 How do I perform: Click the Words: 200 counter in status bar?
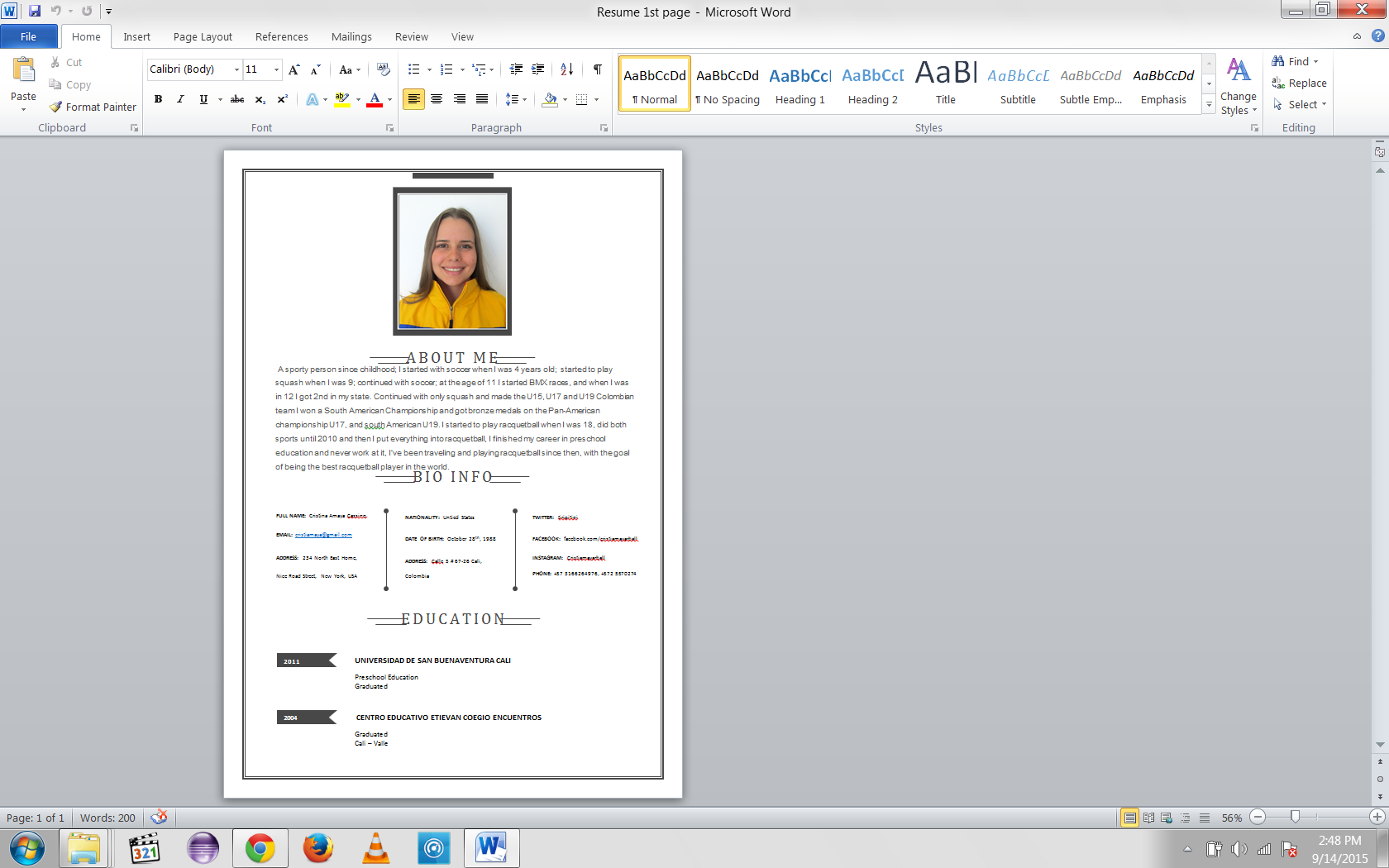pos(107,818)
